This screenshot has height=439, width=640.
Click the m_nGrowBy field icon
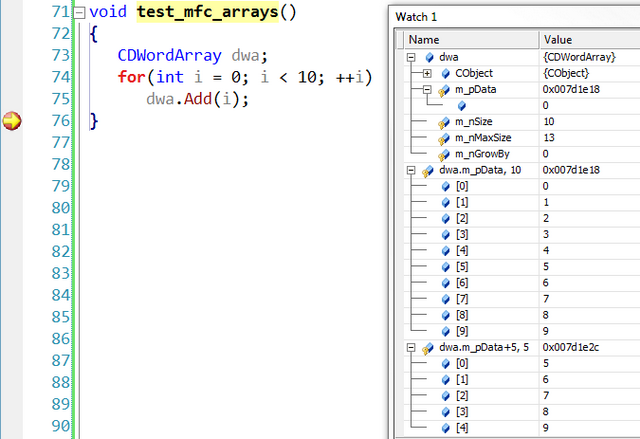(x=445, y=154)
